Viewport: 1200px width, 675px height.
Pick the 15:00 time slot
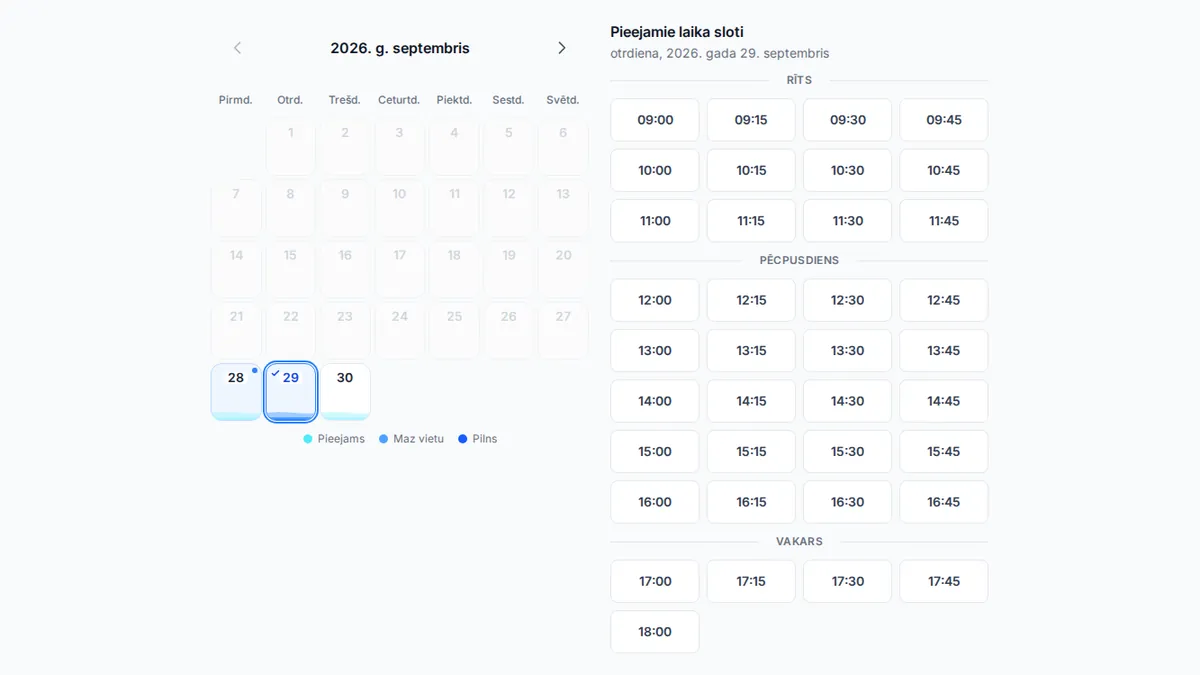(x=655, y=452)
